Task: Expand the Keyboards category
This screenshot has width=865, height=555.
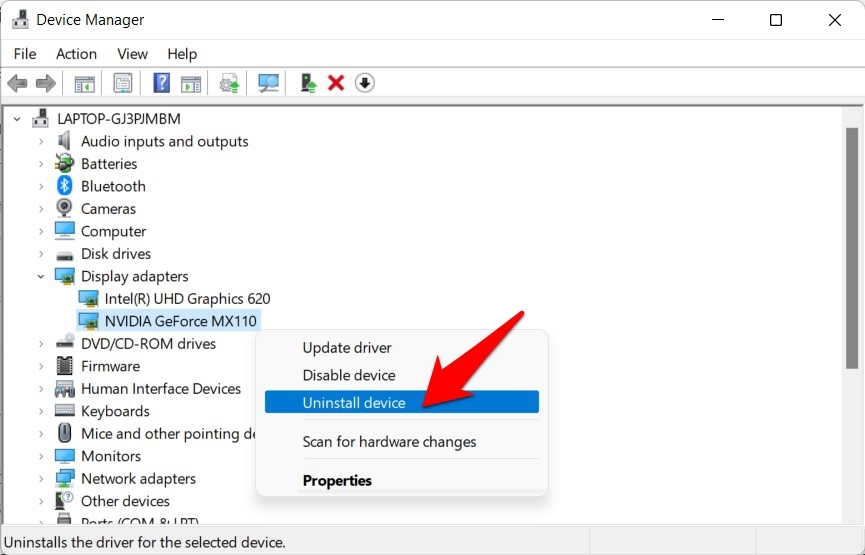Action: point(41,411)
